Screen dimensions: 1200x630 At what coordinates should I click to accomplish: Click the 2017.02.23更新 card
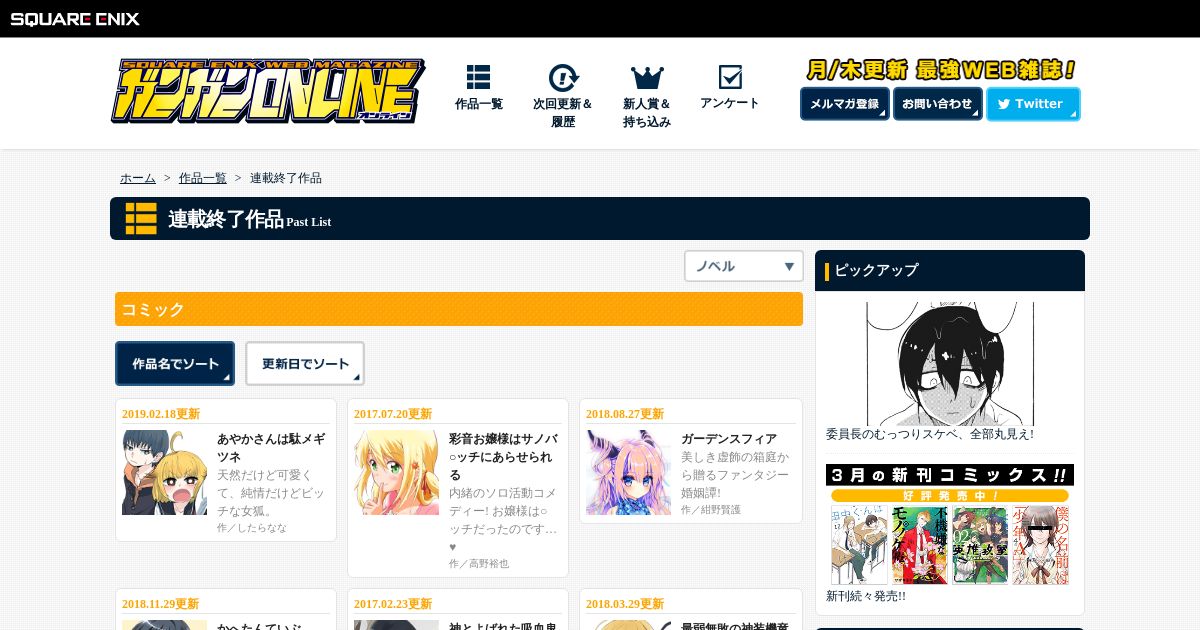point(458,610)
